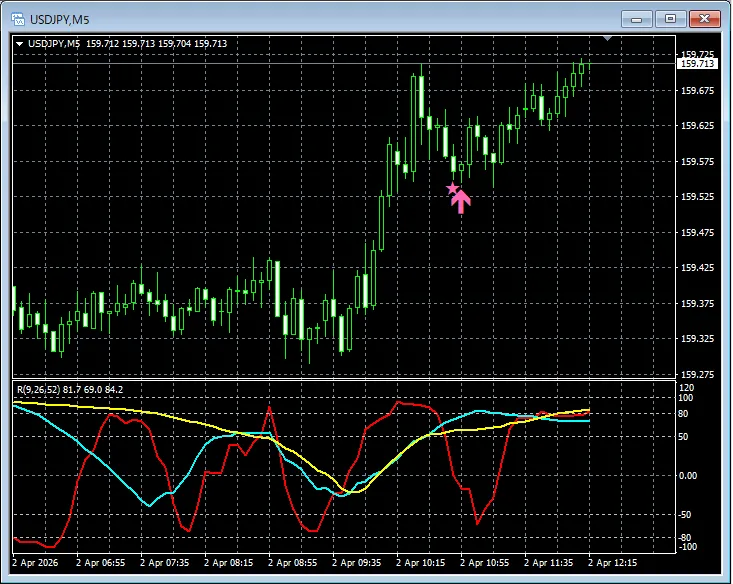Click the 2 Apr 10:55 time label
This screenshot has width=733, height=584.
pyautogui.click(x=485, y=562)
